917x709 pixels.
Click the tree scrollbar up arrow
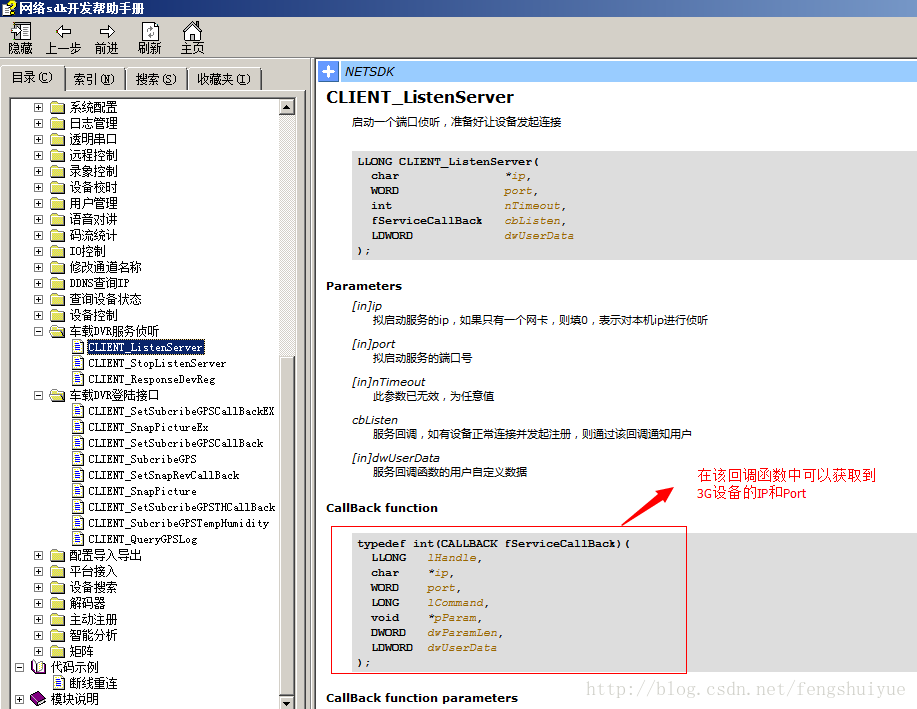pos(287,107)
